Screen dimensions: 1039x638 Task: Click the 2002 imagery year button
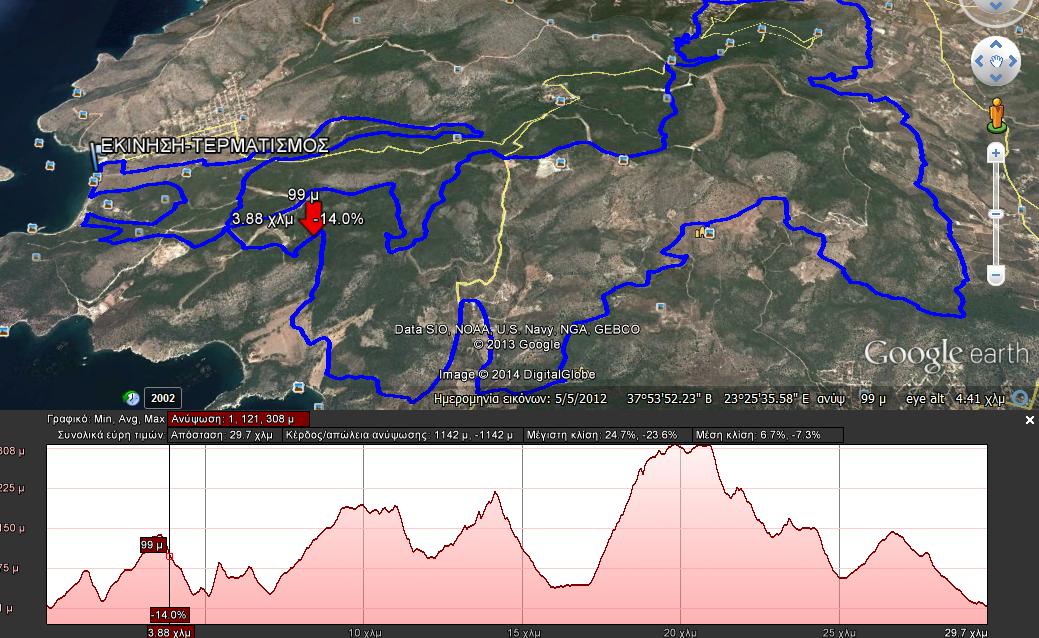click(163, 398)
